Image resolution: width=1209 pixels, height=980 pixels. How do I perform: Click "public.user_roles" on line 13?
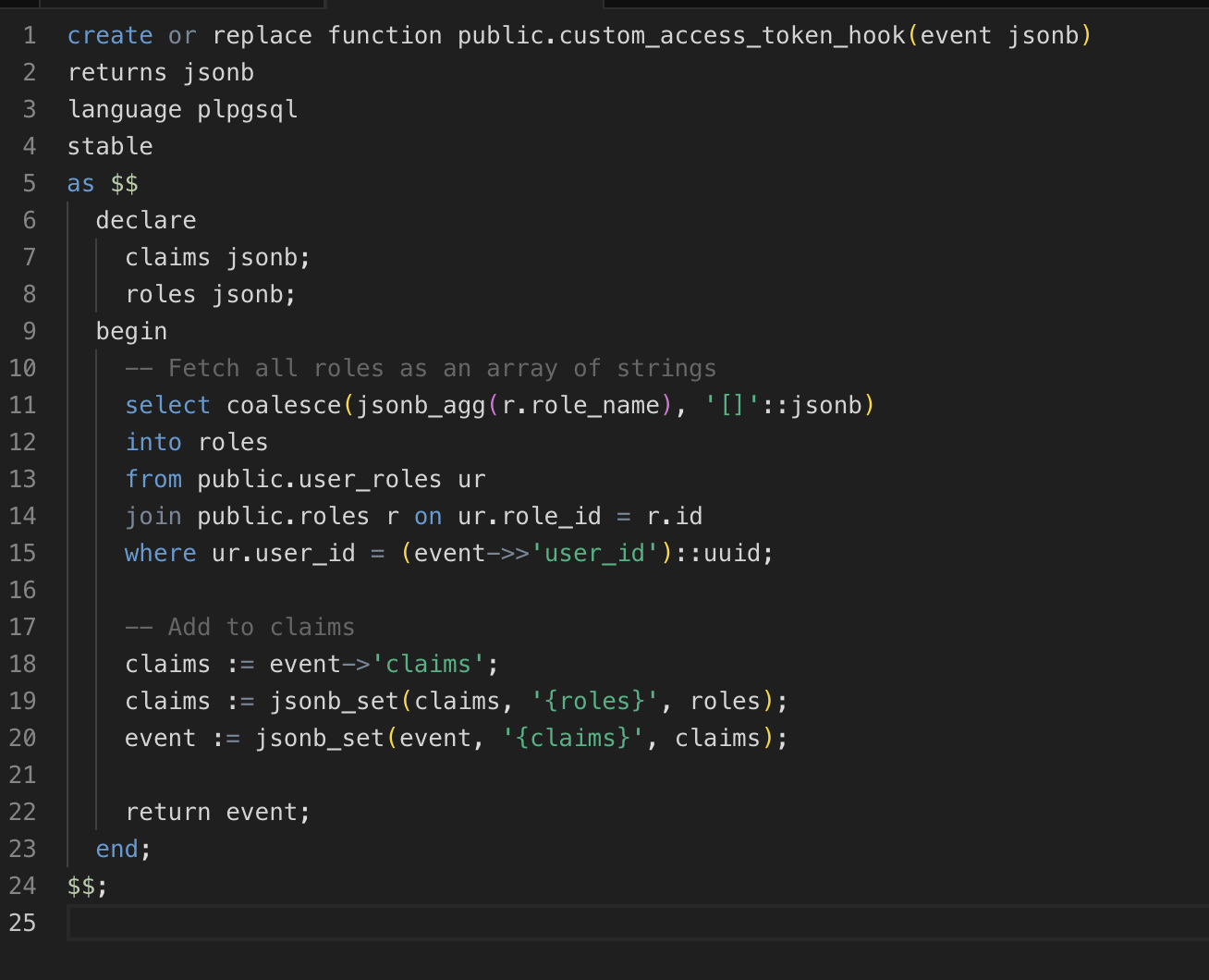coord(320,480)
